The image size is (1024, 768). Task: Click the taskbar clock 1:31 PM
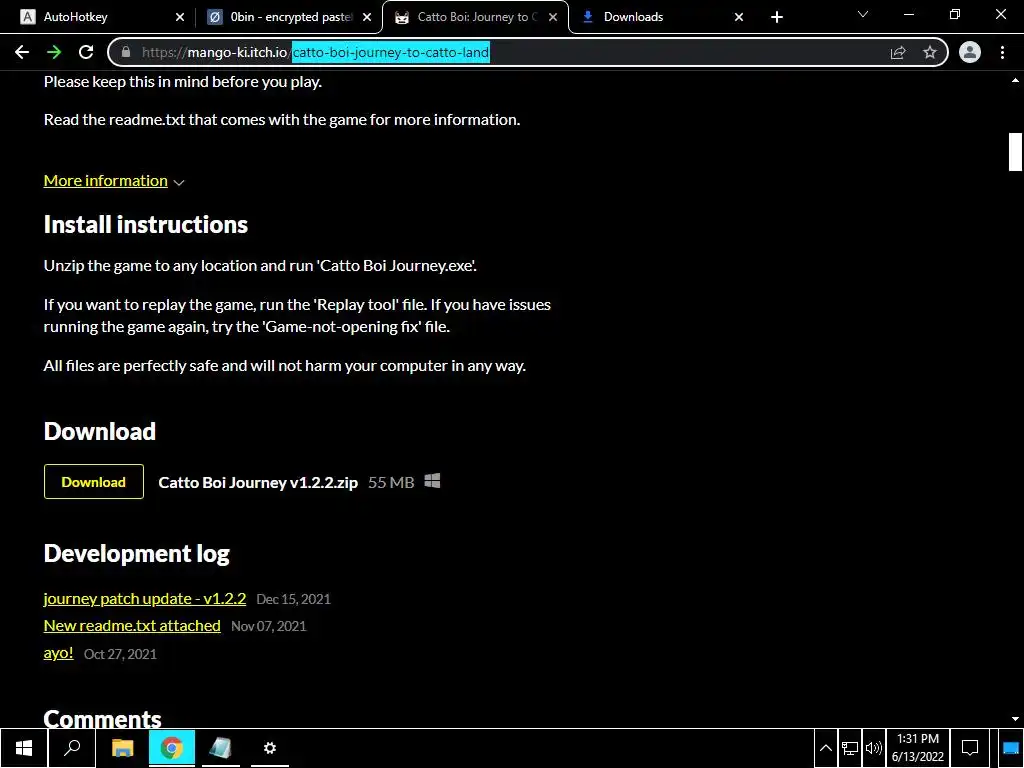pyautogui.click(x=918, y=748)
